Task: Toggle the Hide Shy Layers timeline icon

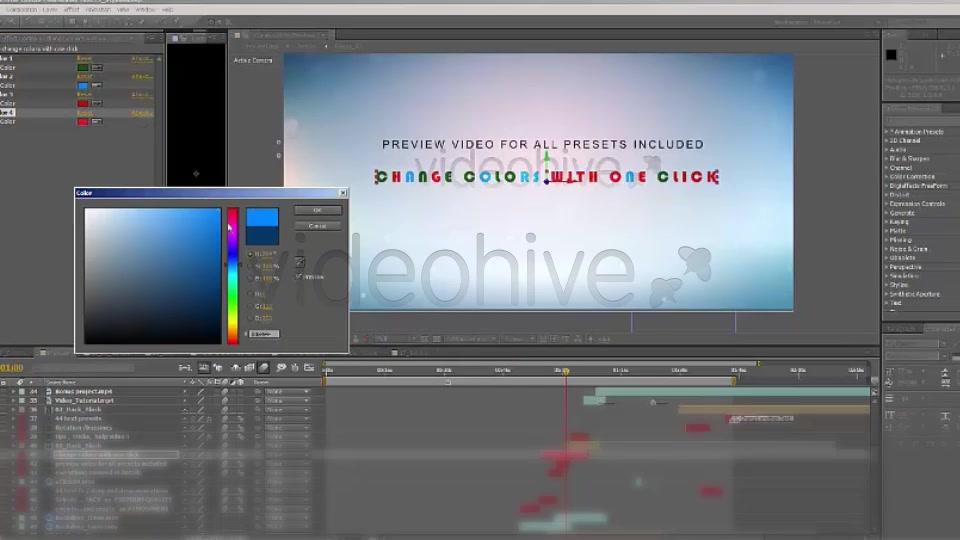Action: point(235,367)
